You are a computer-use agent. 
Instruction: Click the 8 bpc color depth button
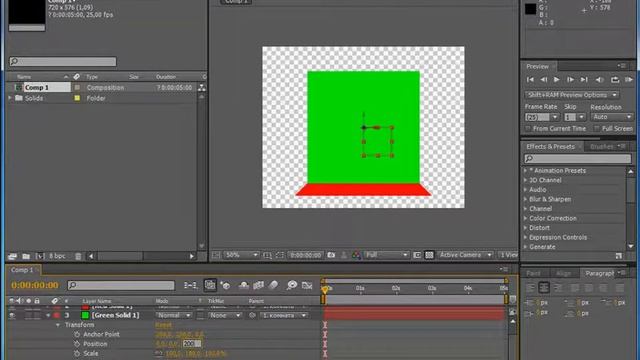click(57, 256)
